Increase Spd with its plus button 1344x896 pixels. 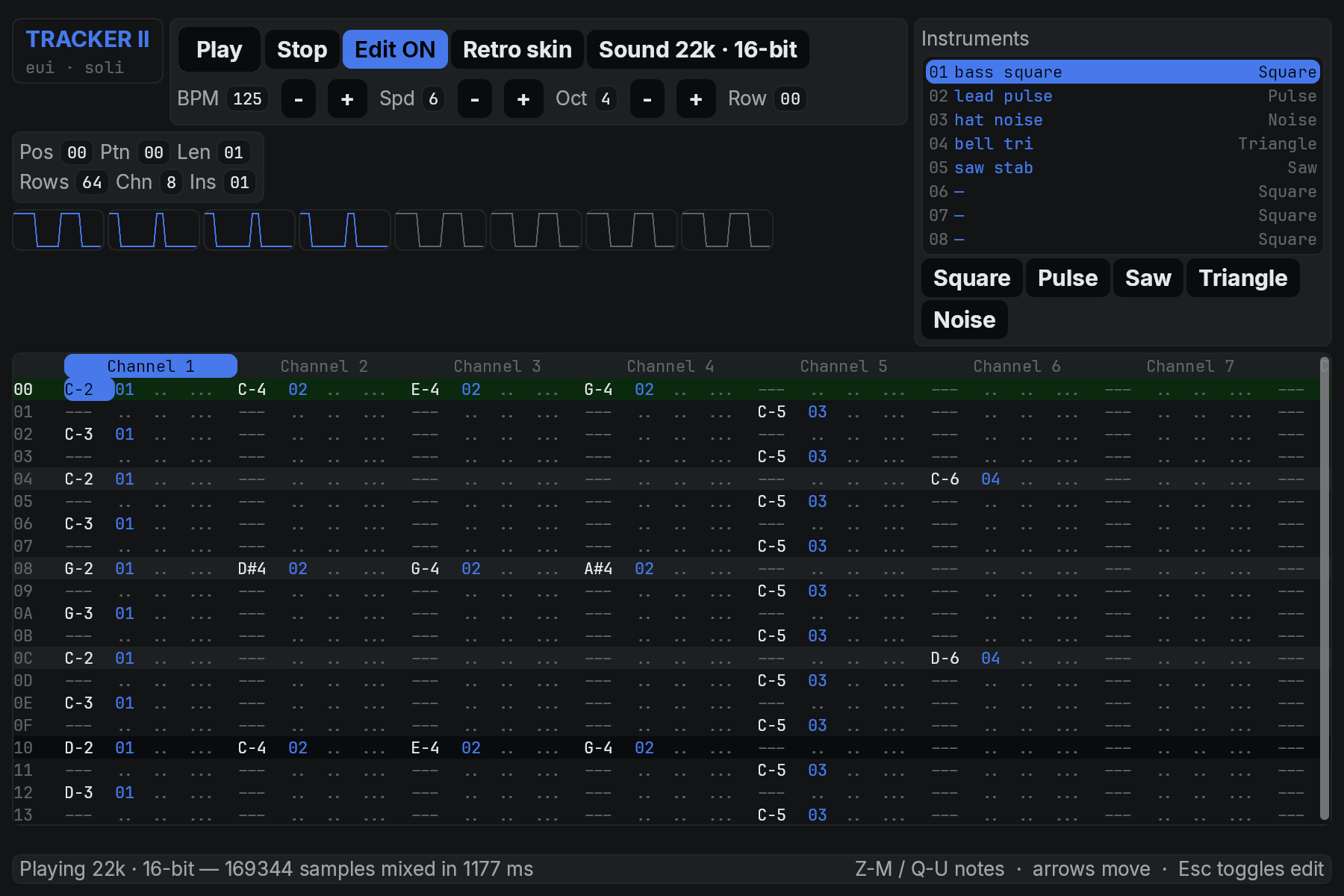pyautogui.click(x=523, y=99)
